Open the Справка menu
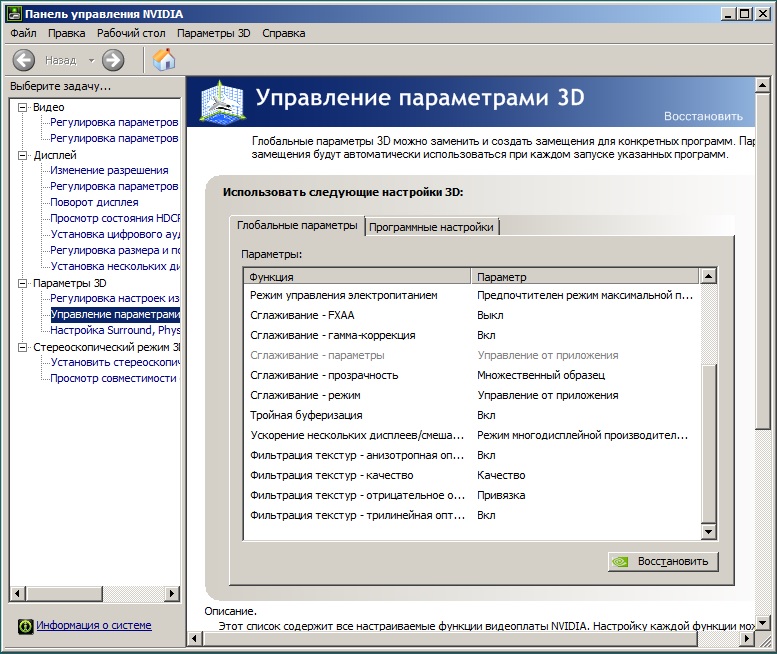Screen dimensions: 777x654 pos(283,33)
